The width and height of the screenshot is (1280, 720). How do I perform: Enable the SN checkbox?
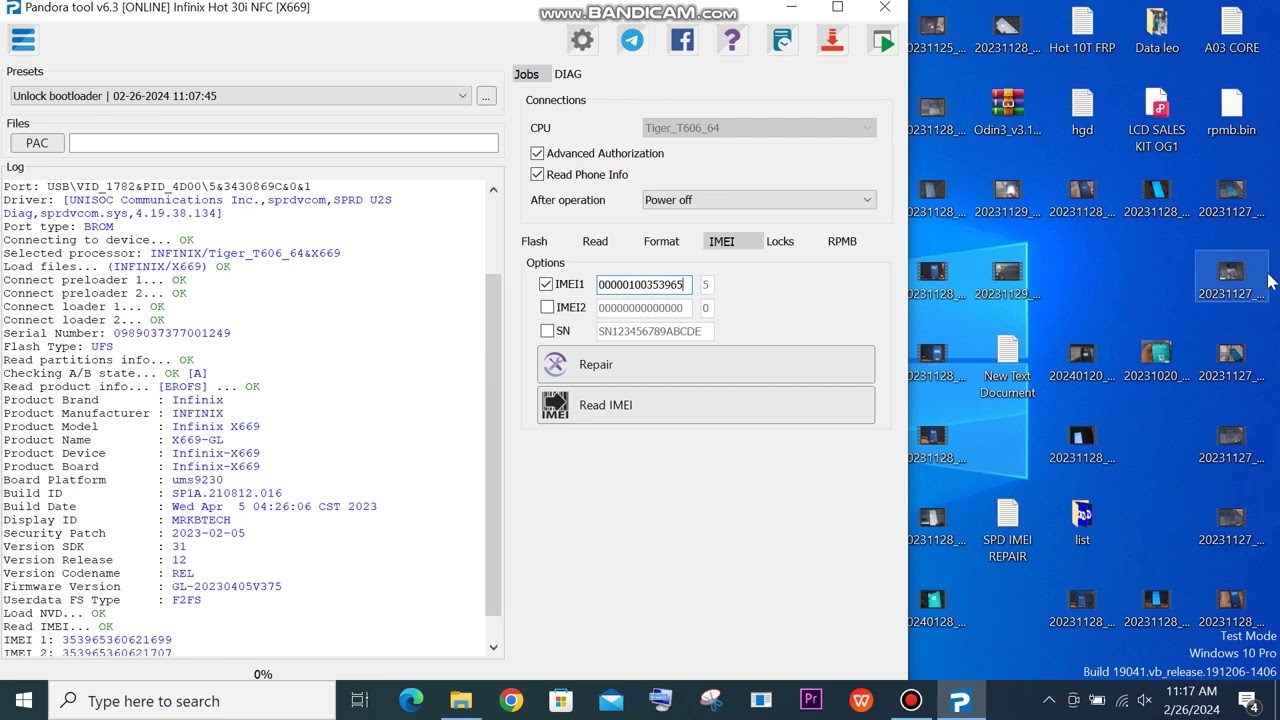546,331
